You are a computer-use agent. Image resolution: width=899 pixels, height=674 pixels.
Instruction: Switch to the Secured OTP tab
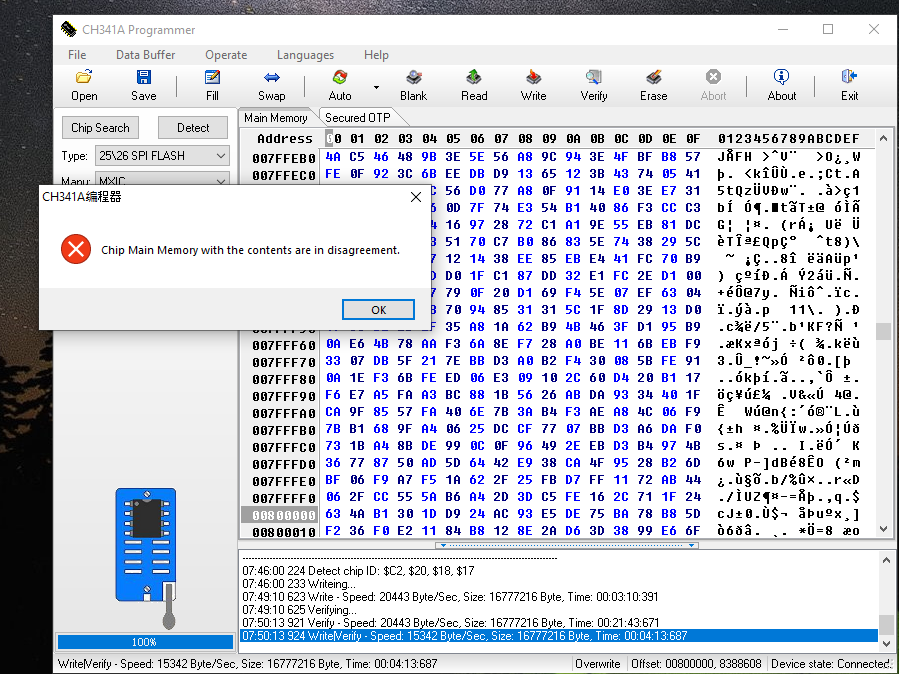pyautogui.click(x=358, y=118)
